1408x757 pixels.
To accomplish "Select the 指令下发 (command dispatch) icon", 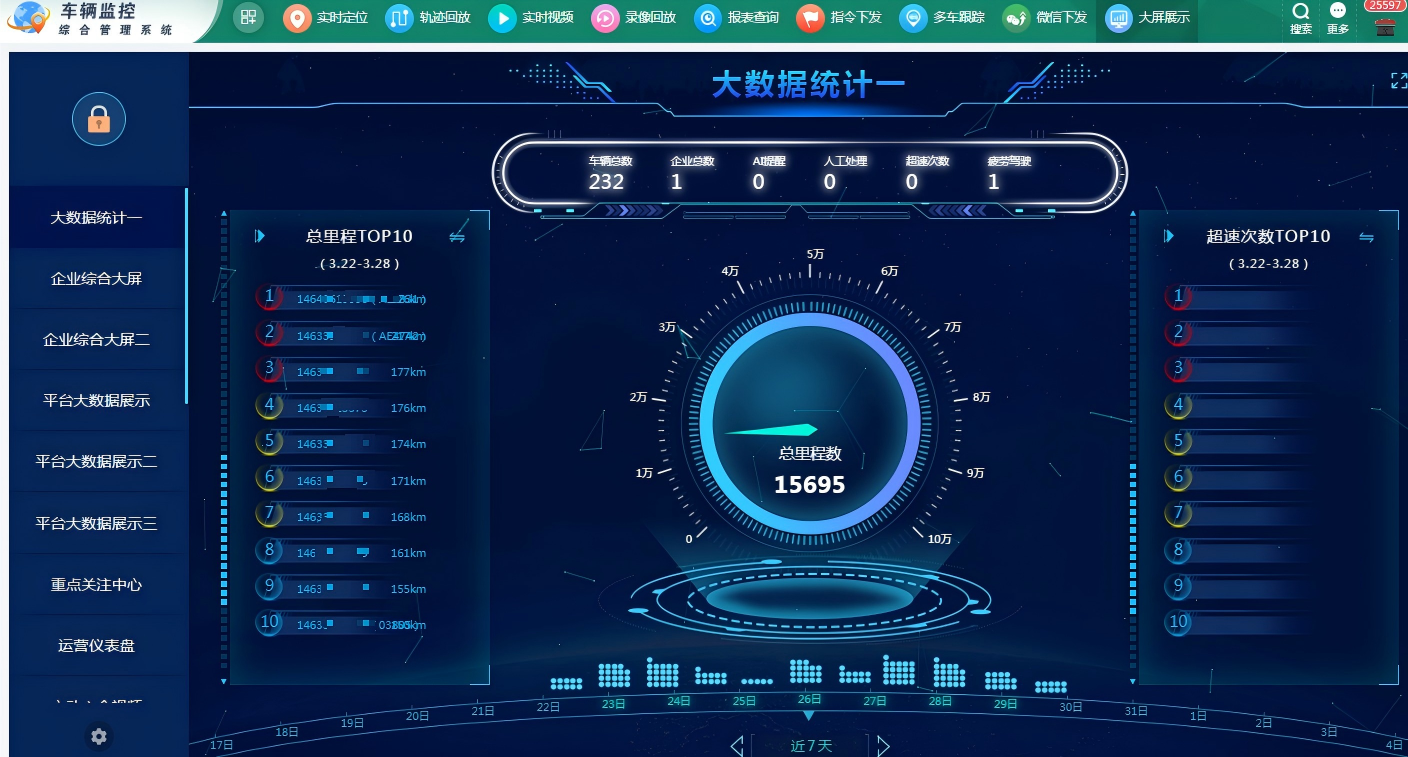I will pyautogui.click(x=840, y=18).
